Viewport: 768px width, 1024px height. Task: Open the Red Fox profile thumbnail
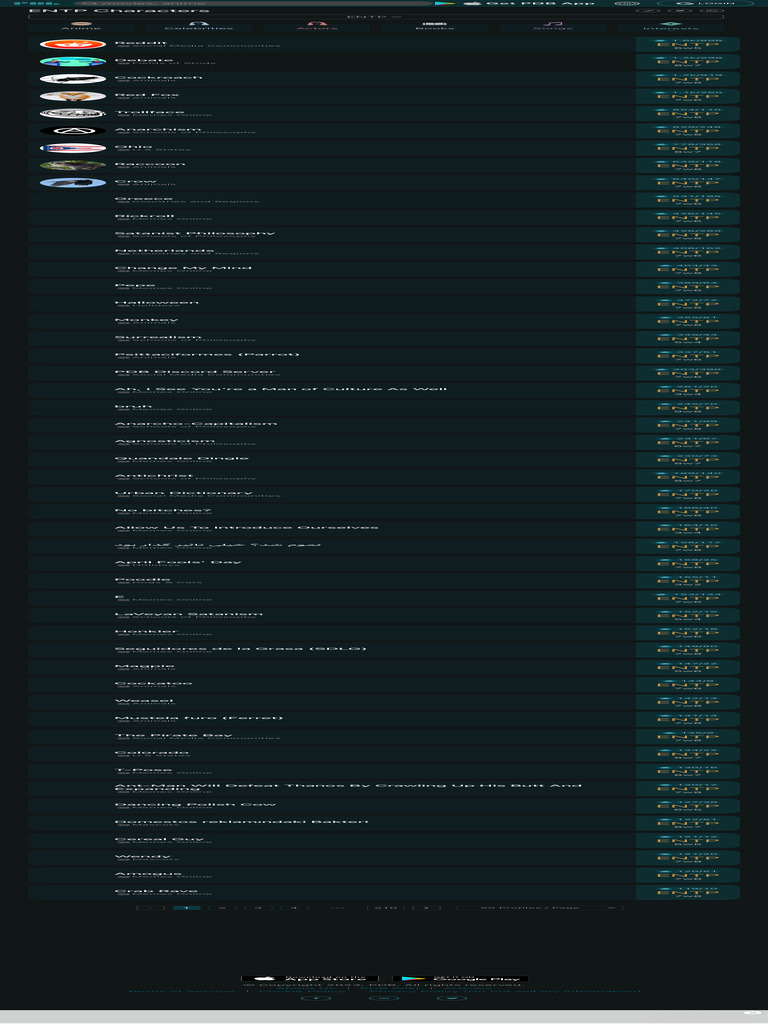pos(72,96)
